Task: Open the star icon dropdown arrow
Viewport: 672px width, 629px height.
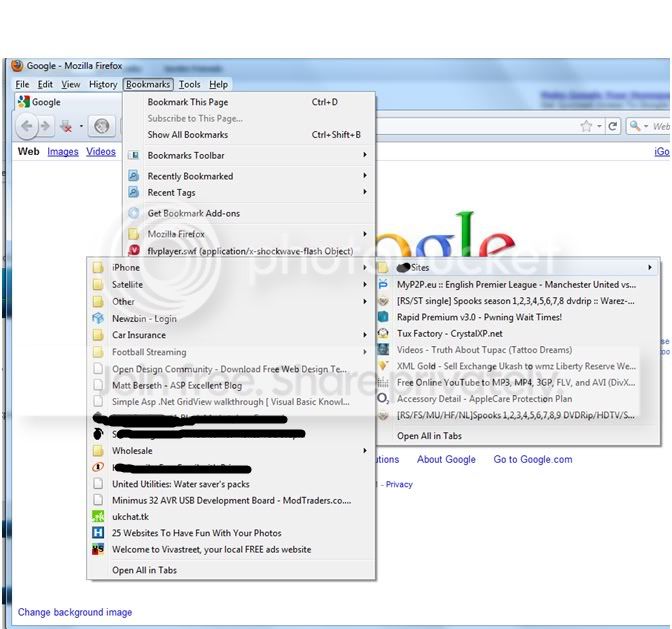Action: 599,126
